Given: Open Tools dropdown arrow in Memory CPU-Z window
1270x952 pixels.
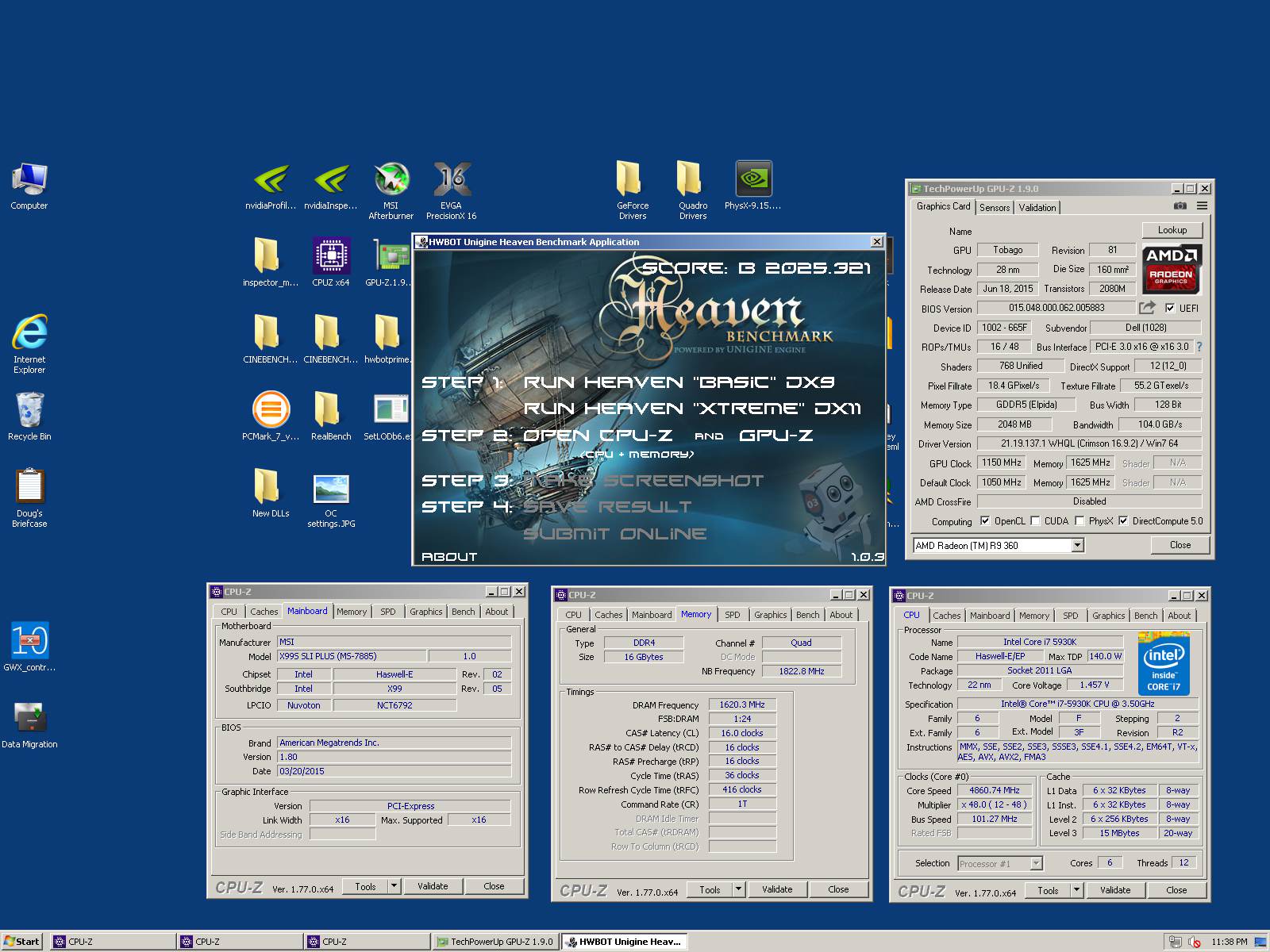Looking at the screenshot, I should (x=738, y=889).
